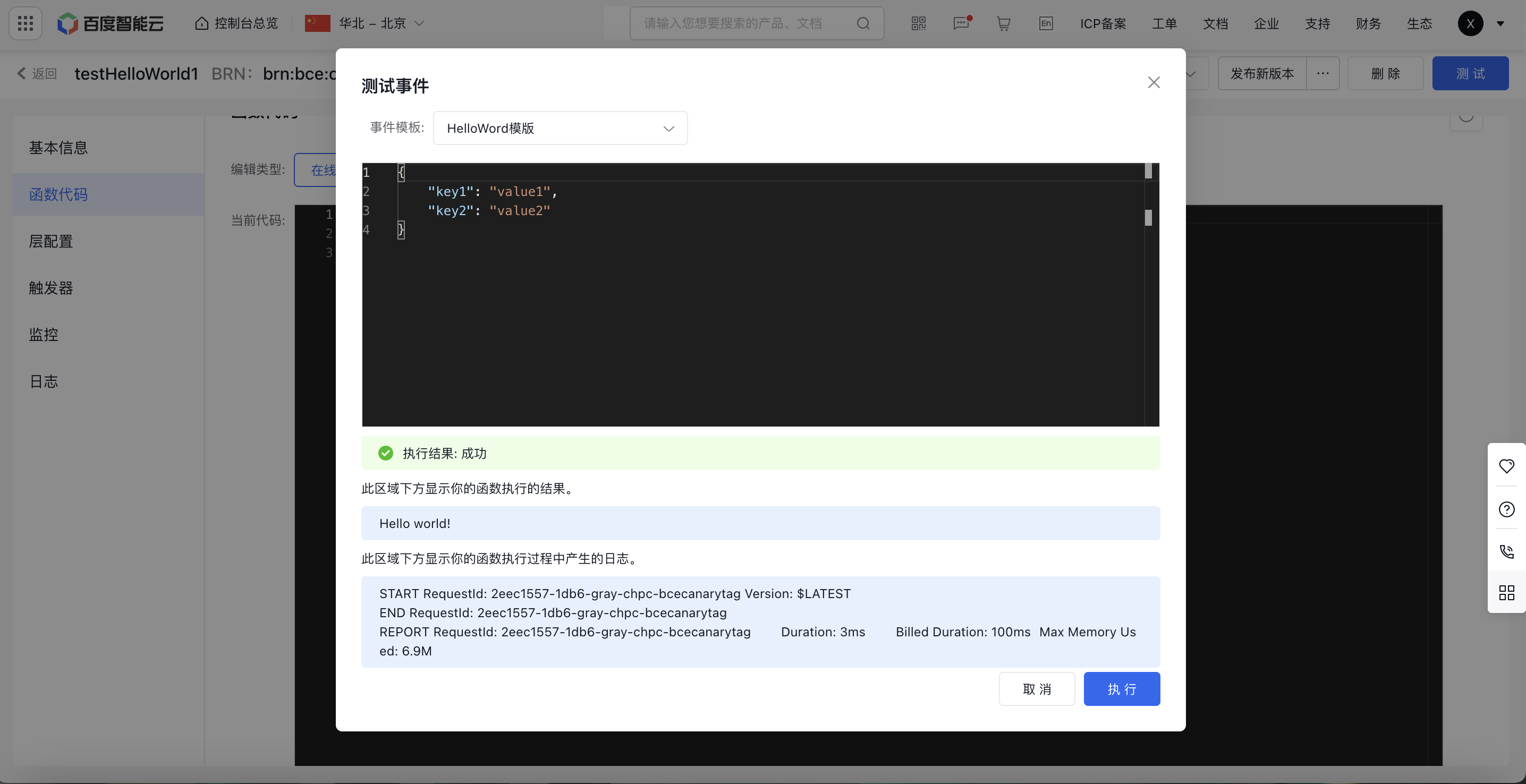Open the 财务 menu

click(1368, 23)
